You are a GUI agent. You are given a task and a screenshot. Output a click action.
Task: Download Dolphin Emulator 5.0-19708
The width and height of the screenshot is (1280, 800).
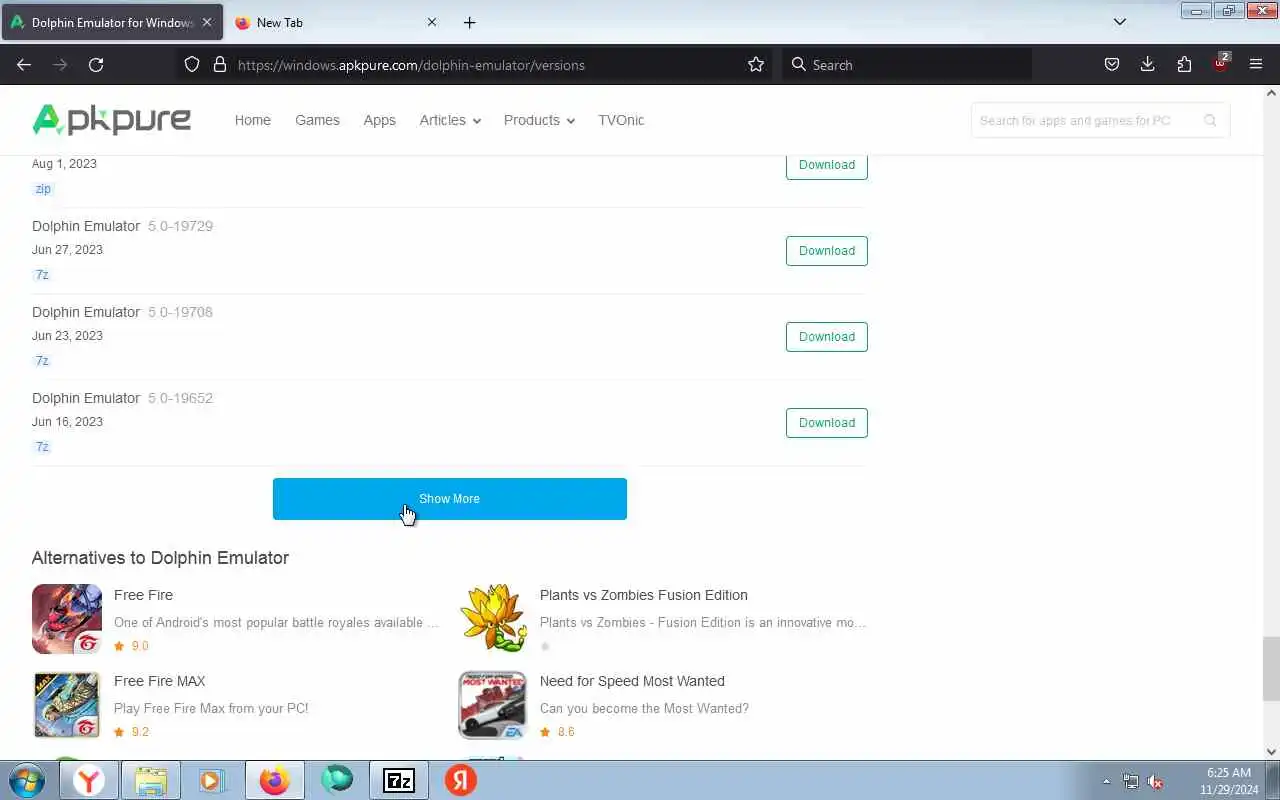tap(827, 337)
